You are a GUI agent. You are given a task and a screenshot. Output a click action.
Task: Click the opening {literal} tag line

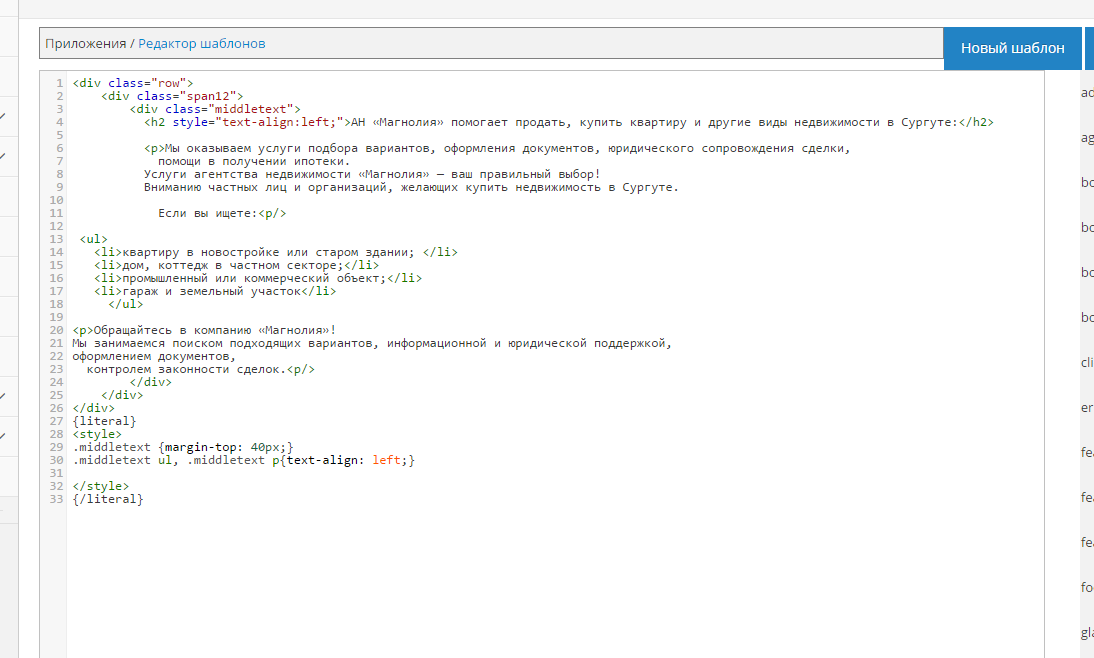[104, 421]
